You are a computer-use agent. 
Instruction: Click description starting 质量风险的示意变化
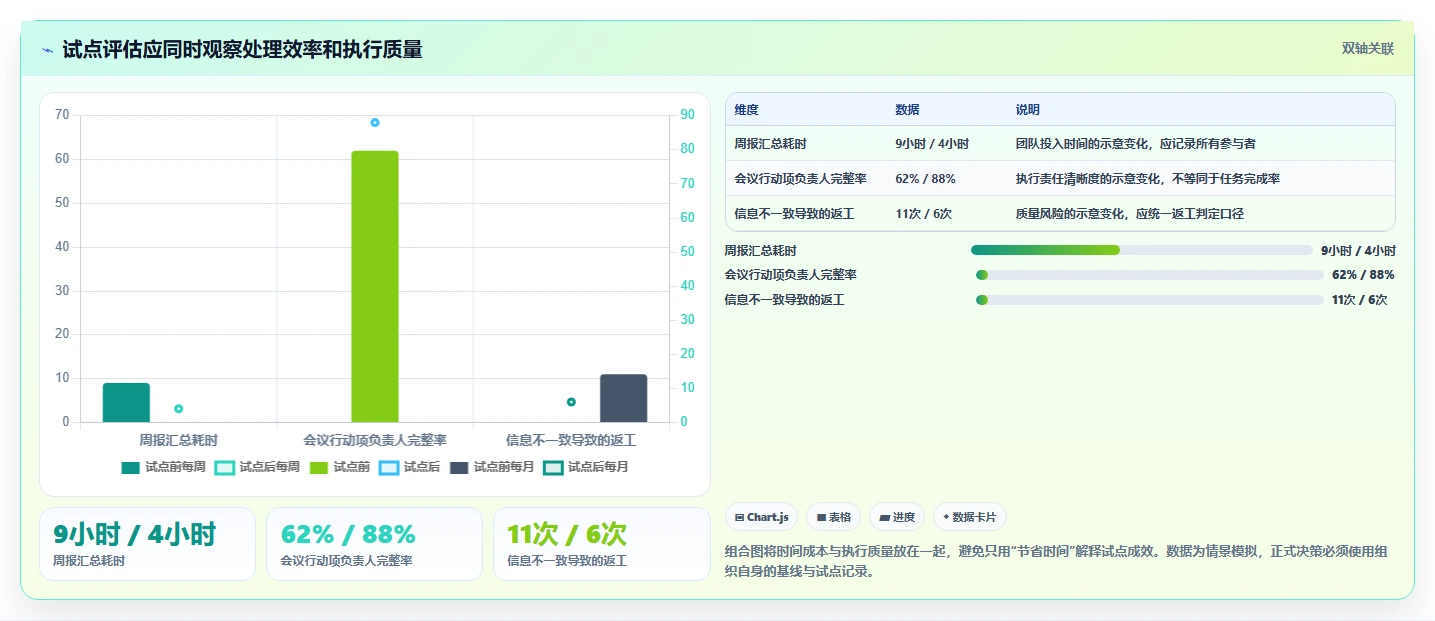[x=1129, y=213]
